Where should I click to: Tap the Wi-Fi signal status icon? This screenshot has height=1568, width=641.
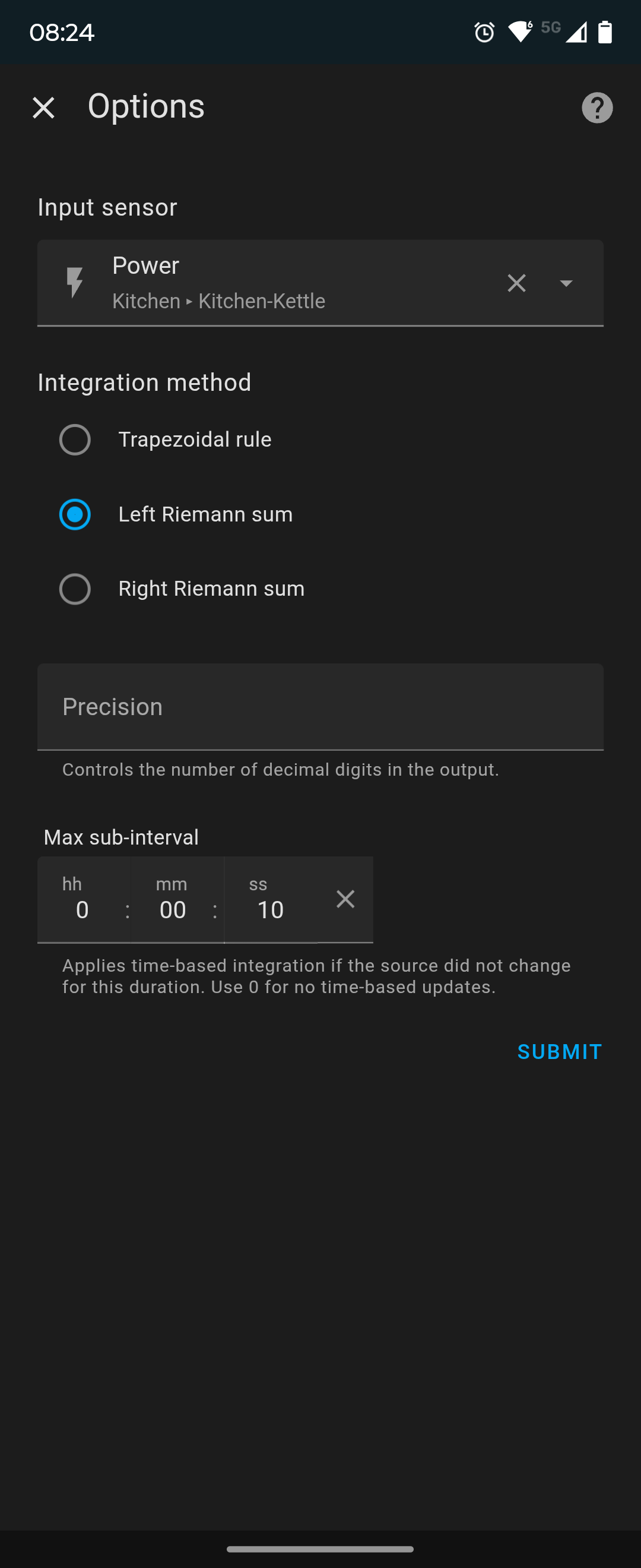click(x=520, y=31)
